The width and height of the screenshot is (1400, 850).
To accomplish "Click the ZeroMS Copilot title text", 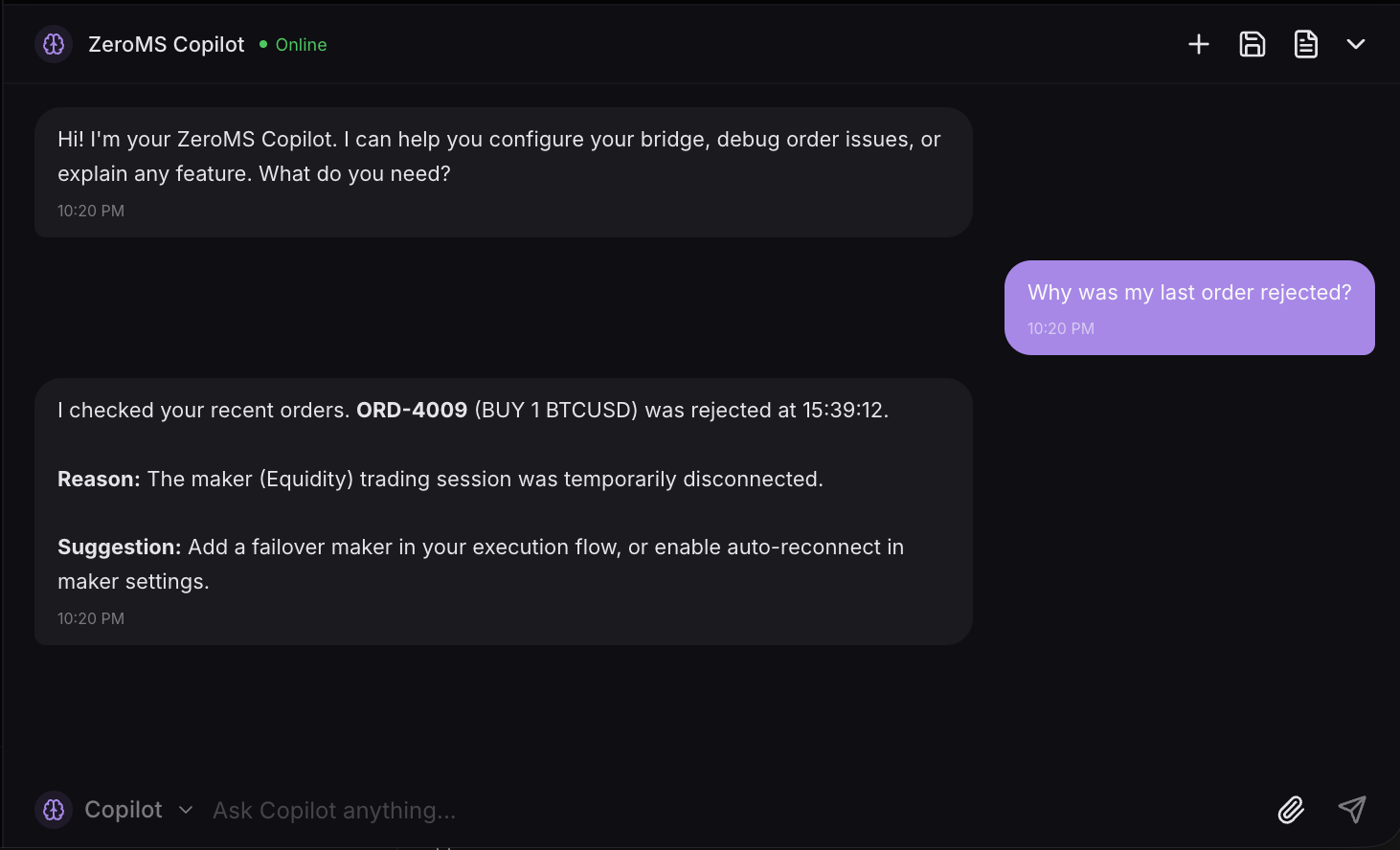I will tap(167, 44).
